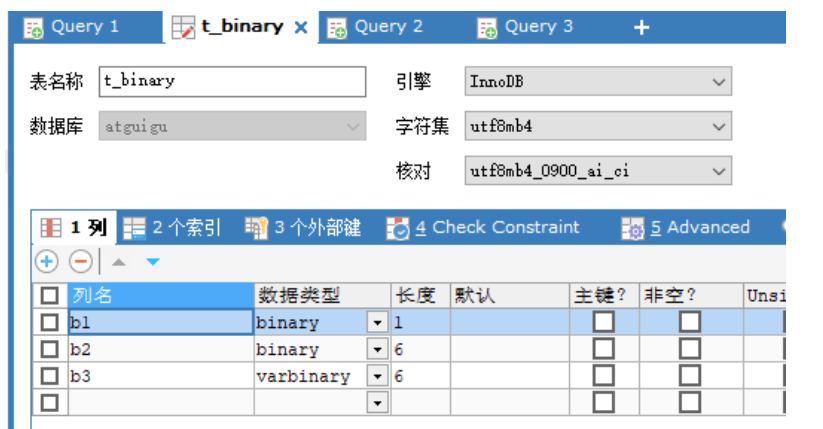Click the remove column minus icon
The width and height of the screenshot is (823, 429).
coord(80,262)
